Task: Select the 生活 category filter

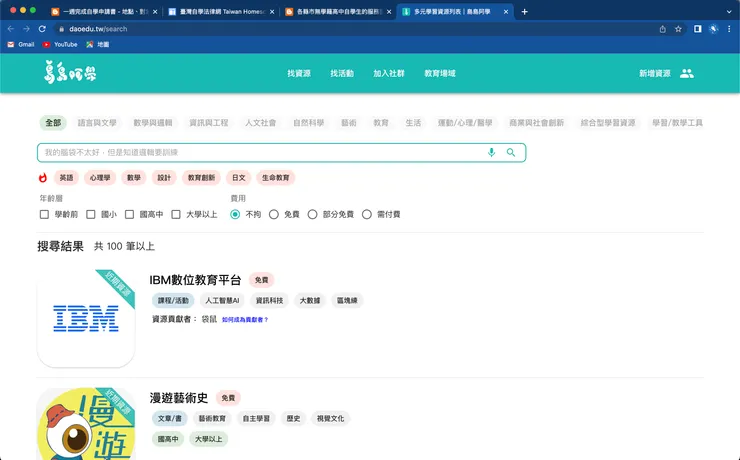Action: (413, 123)
